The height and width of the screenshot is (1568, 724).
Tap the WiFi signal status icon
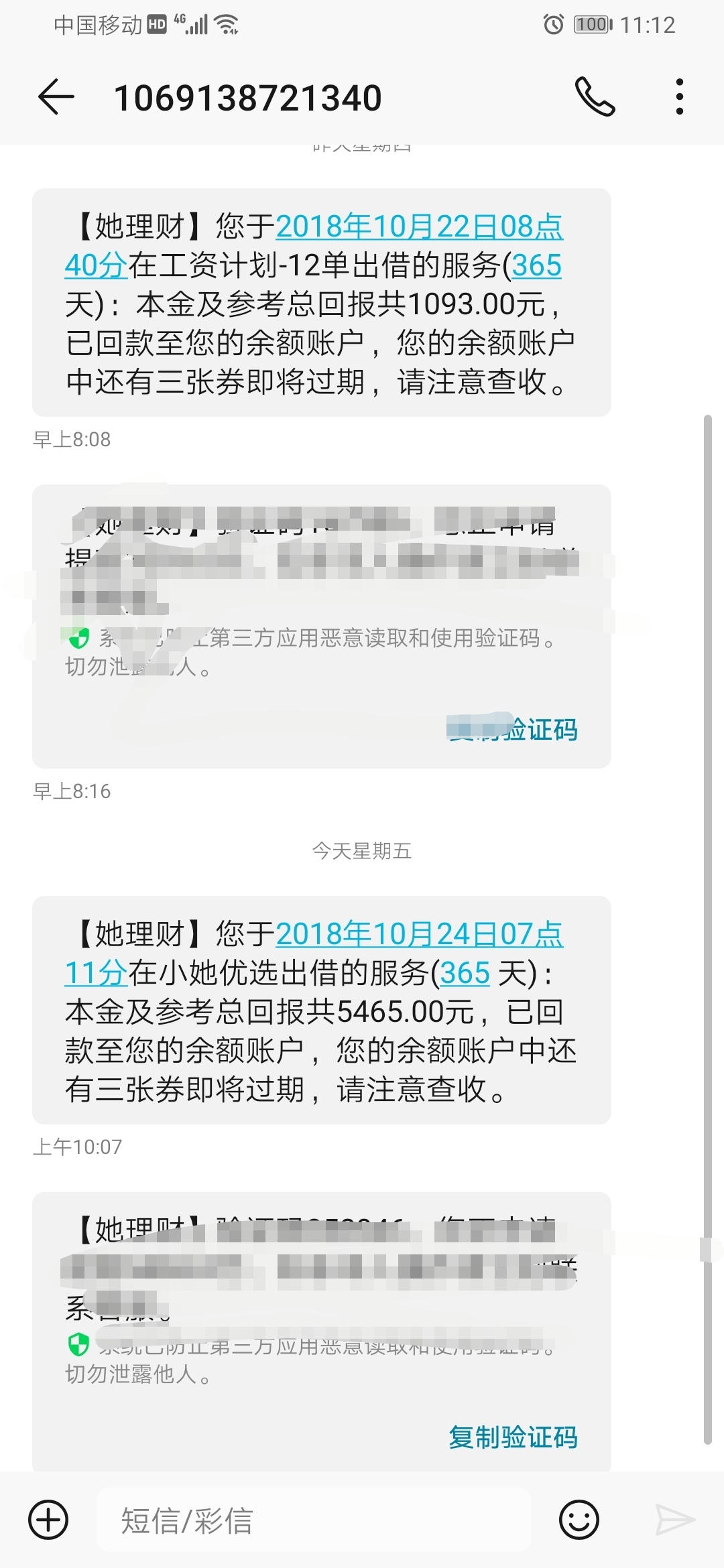click(227, 25)
